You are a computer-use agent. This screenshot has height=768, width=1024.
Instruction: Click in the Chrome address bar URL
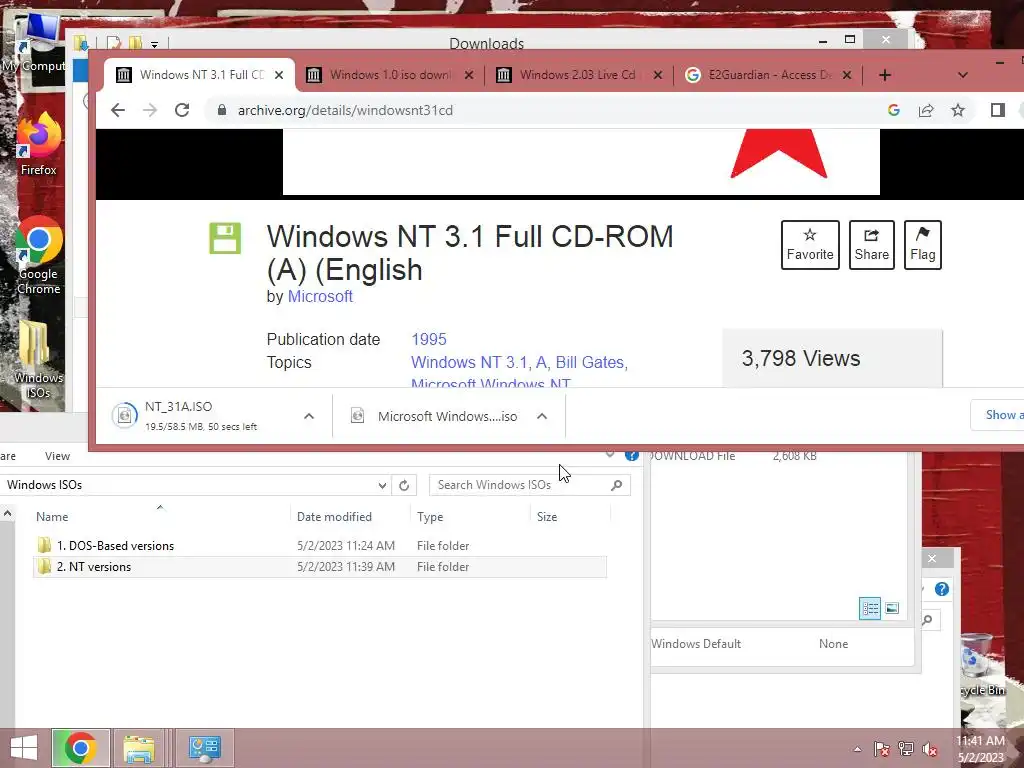click(345, 110)
